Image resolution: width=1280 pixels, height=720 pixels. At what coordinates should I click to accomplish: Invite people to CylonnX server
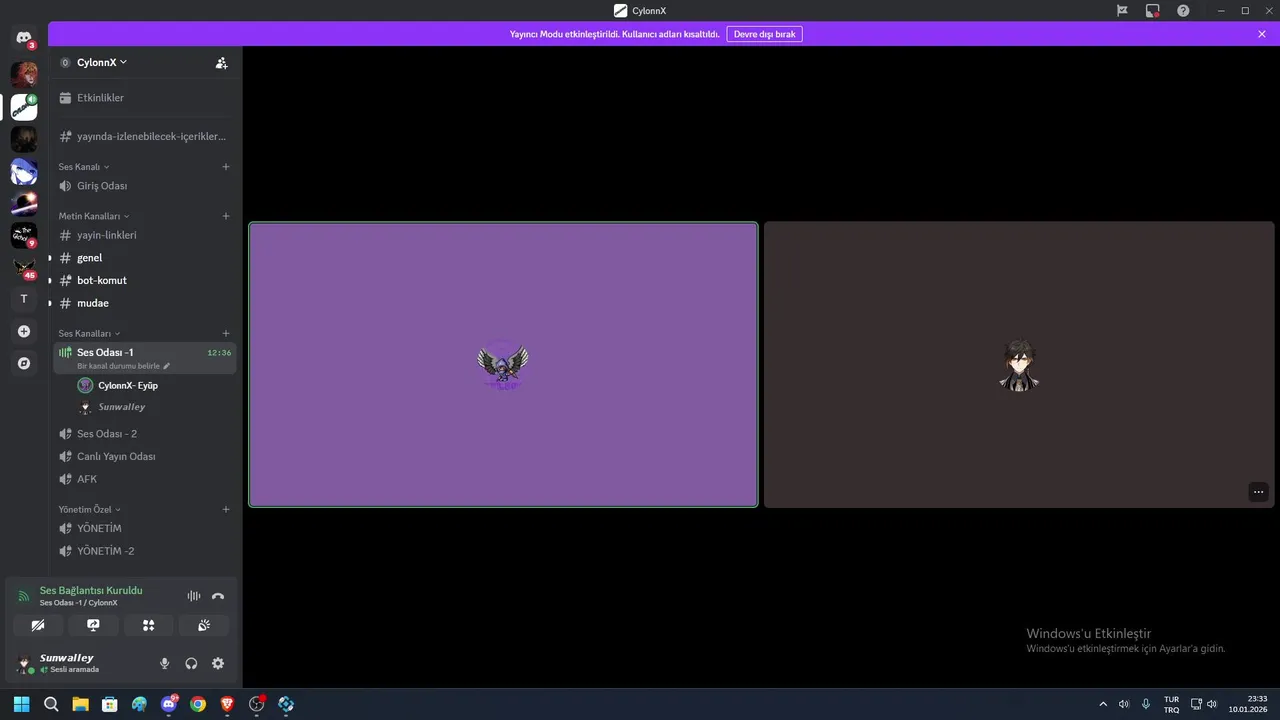coord(221,62)
